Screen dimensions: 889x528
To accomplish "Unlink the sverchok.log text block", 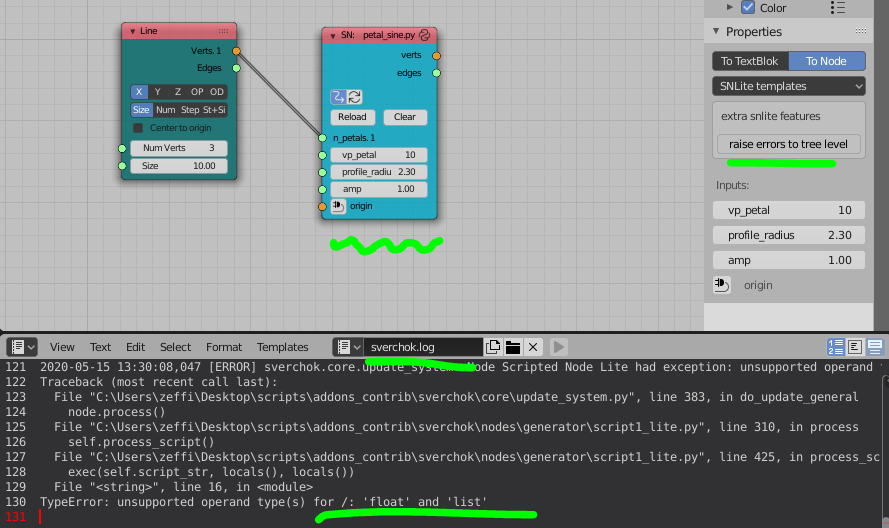I will [x=533, y=347].
